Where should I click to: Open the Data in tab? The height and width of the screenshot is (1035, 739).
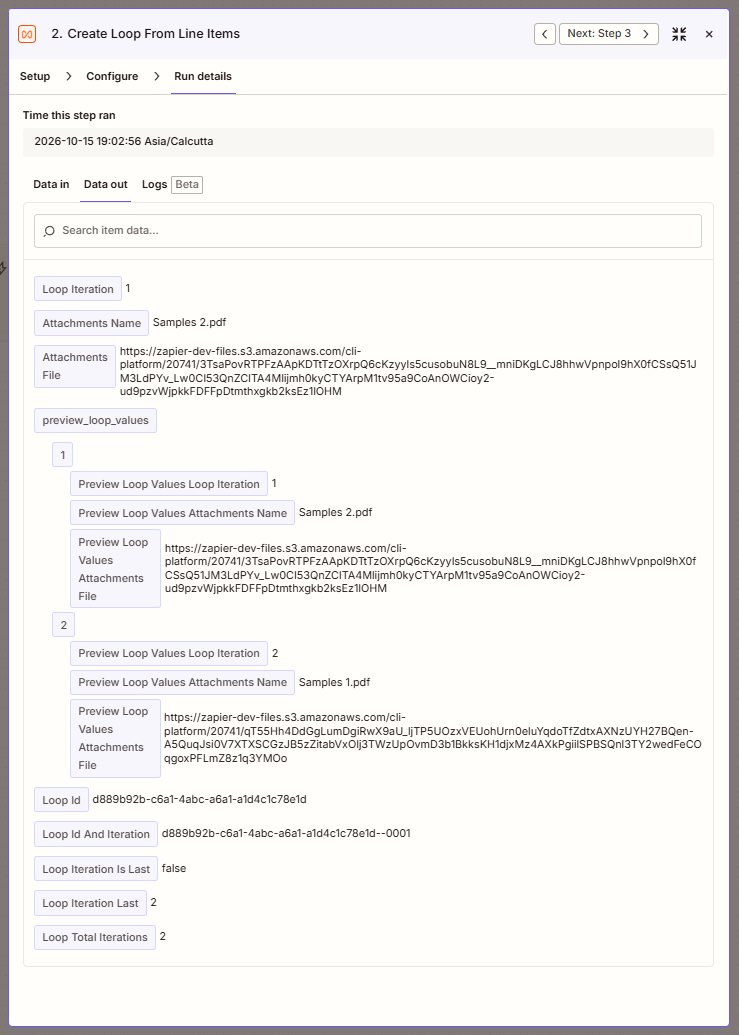pos(51,184)
